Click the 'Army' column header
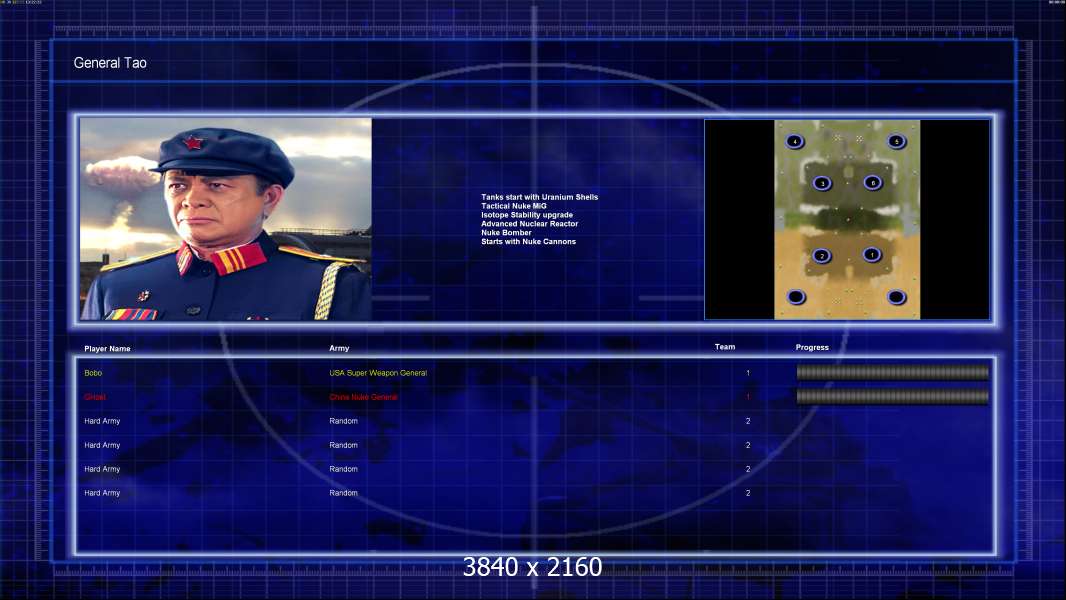This screenshot has width=1066, height=600. point(339,348)
